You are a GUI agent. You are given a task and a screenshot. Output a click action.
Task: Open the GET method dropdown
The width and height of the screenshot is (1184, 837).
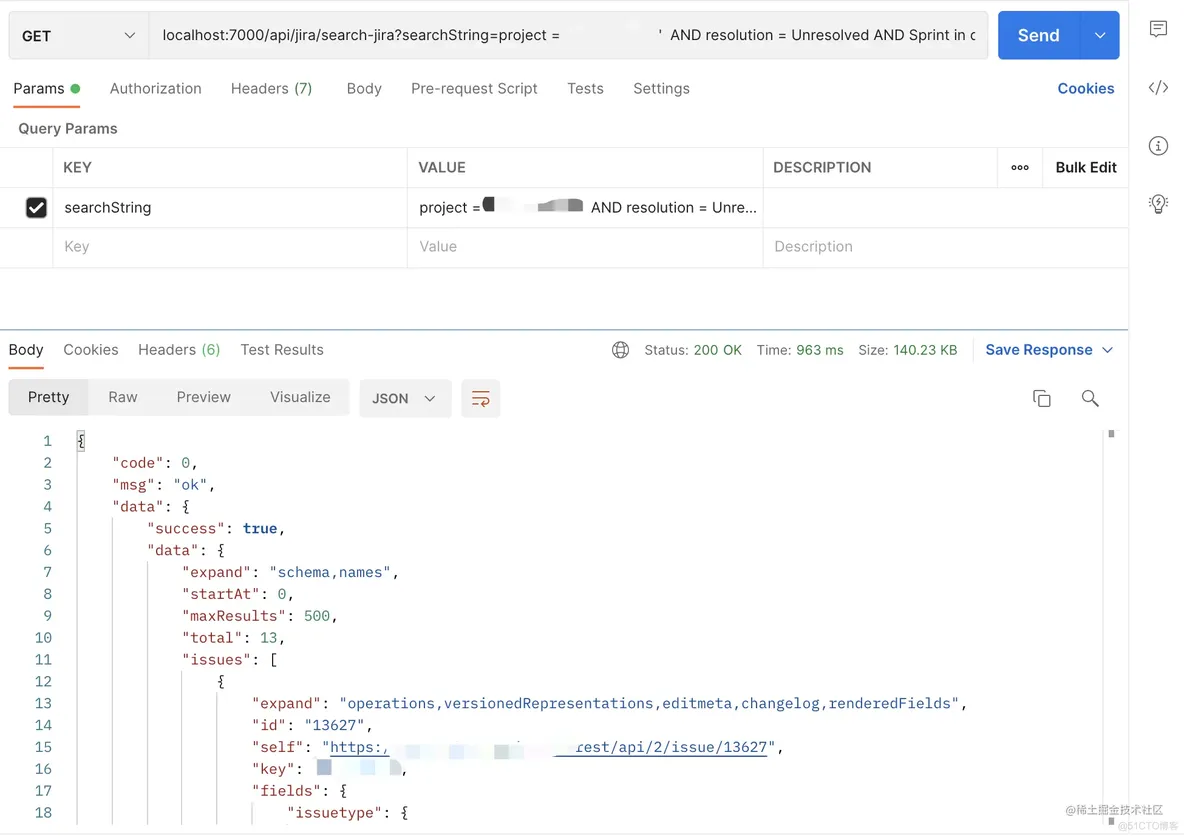[79, 36]
